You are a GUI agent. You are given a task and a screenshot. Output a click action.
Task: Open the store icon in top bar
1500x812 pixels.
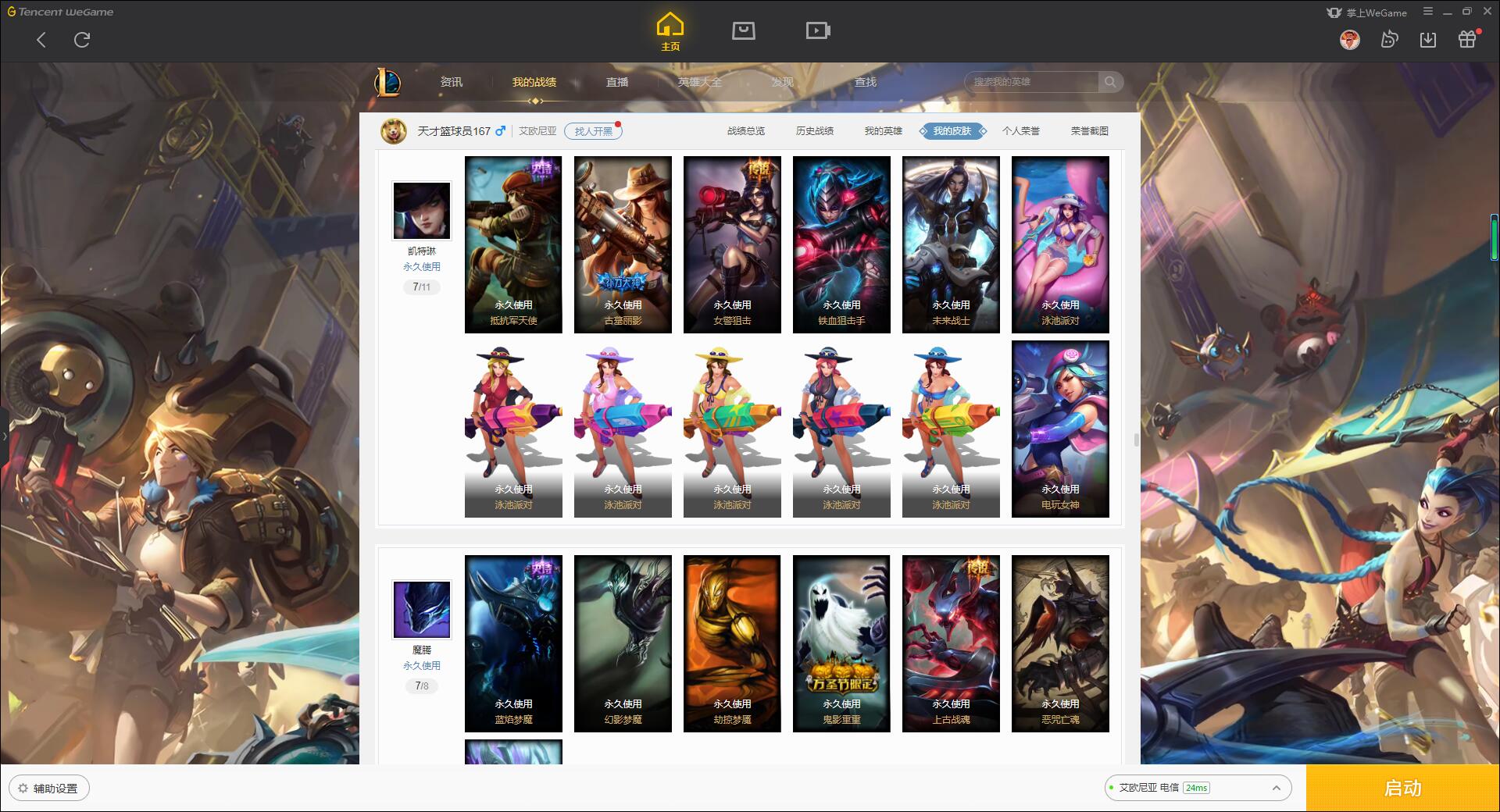(743, 31)
